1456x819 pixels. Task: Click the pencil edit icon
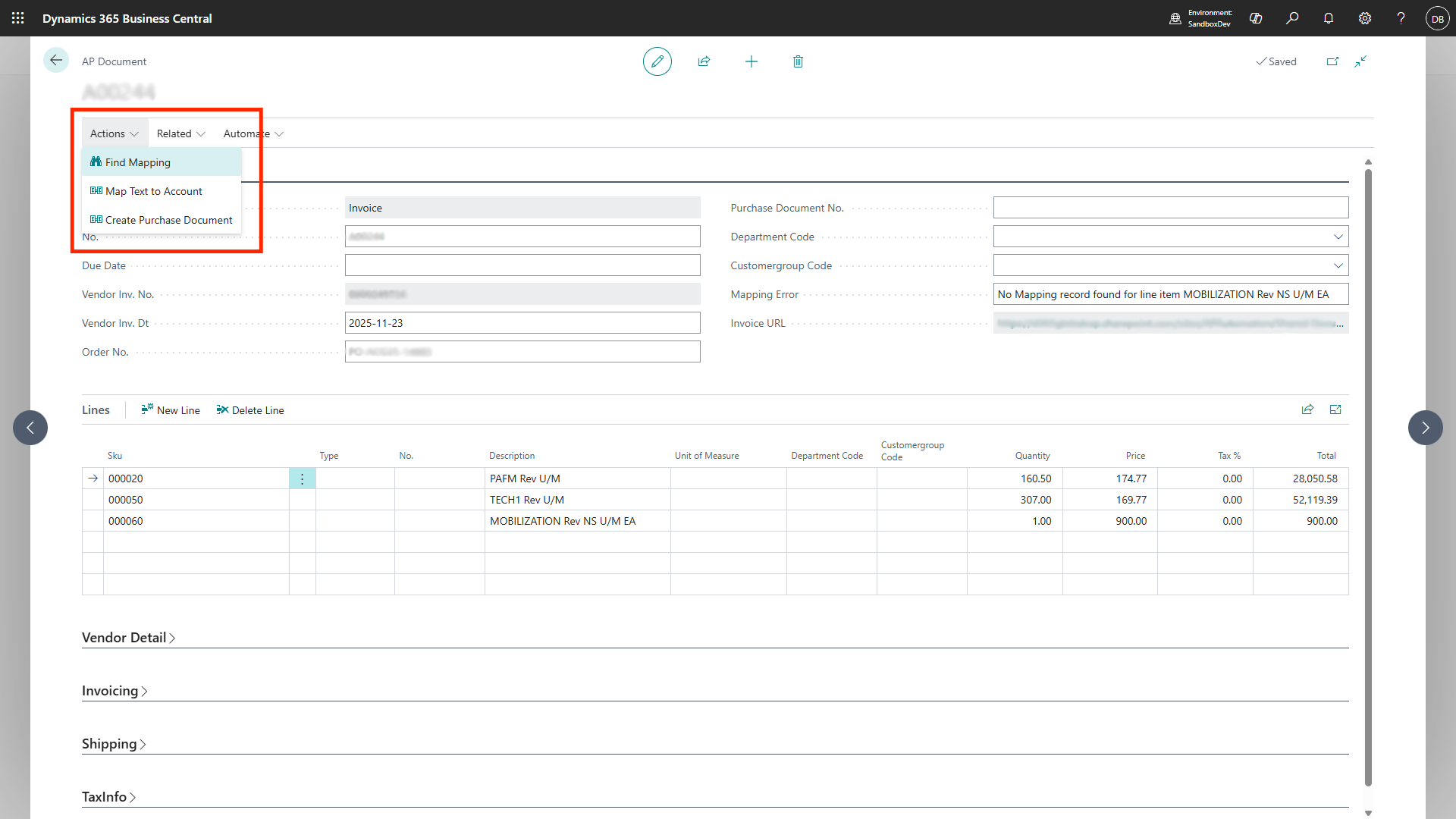coord(657,61)
